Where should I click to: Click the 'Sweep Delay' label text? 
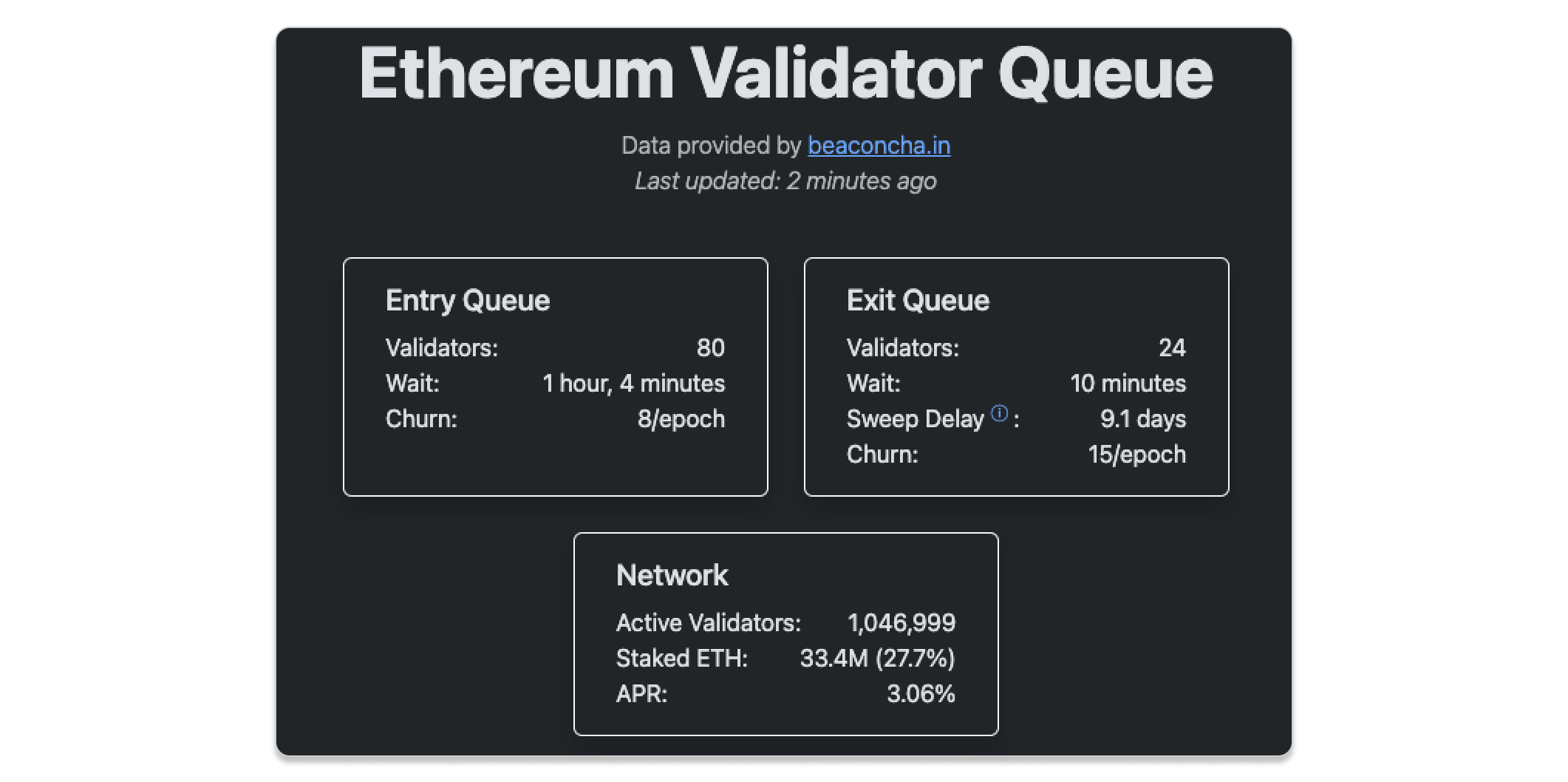[x=915, y=419]
